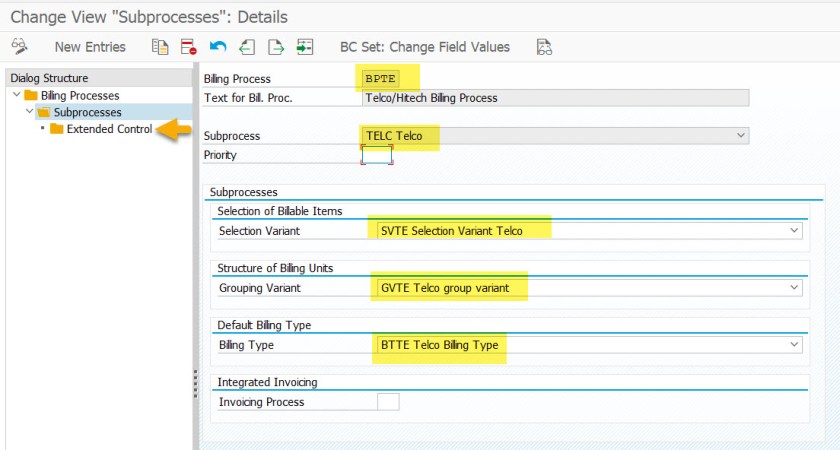
Task: Open the Subprocess TELC Telco dropdown
Action: point(740,135)
